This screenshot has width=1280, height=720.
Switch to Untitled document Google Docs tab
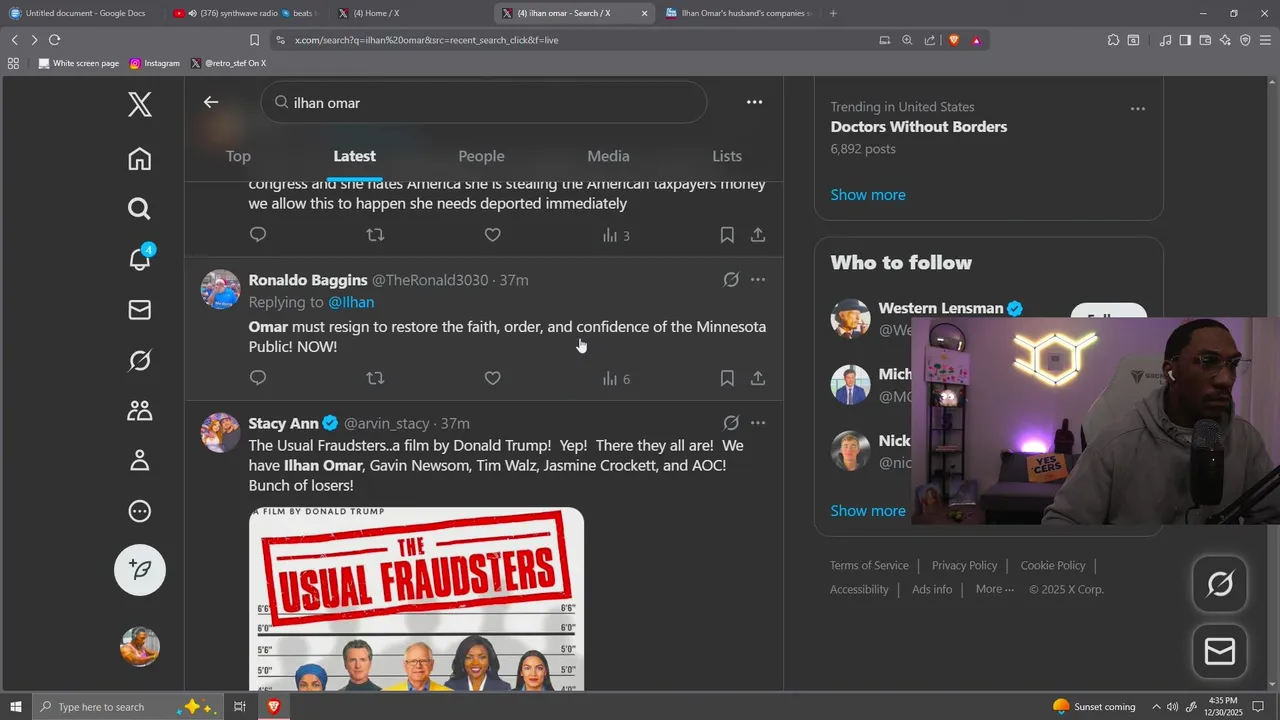80,13
